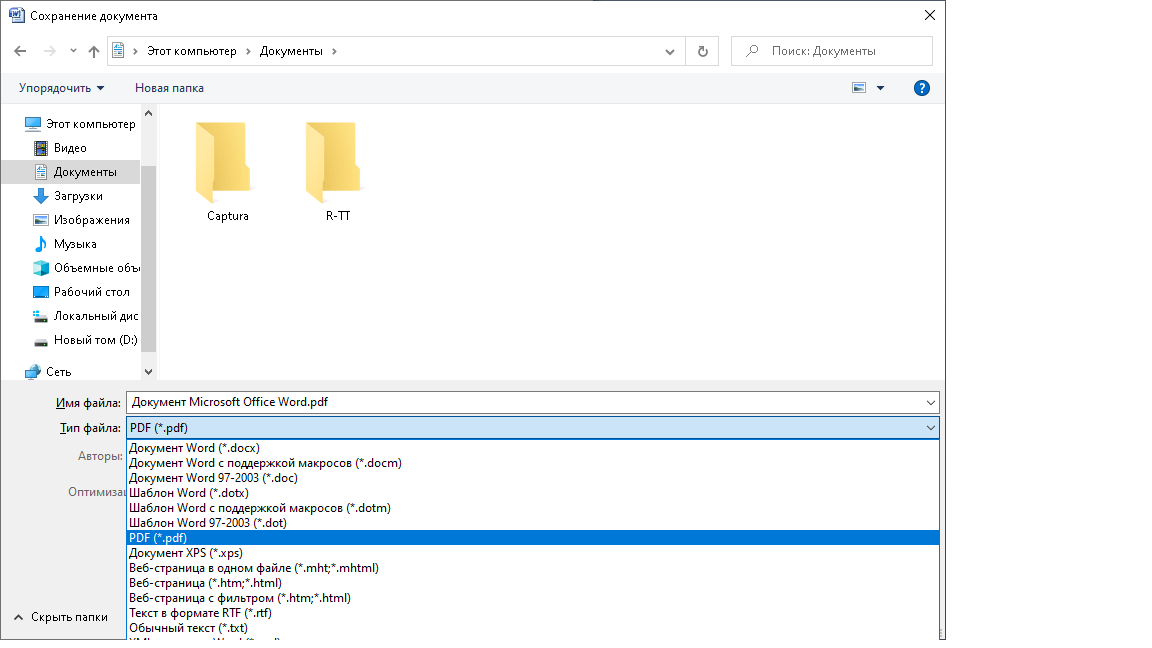
Task: Select Этот компьютер in the tree
Action: [x=79, y=124]
